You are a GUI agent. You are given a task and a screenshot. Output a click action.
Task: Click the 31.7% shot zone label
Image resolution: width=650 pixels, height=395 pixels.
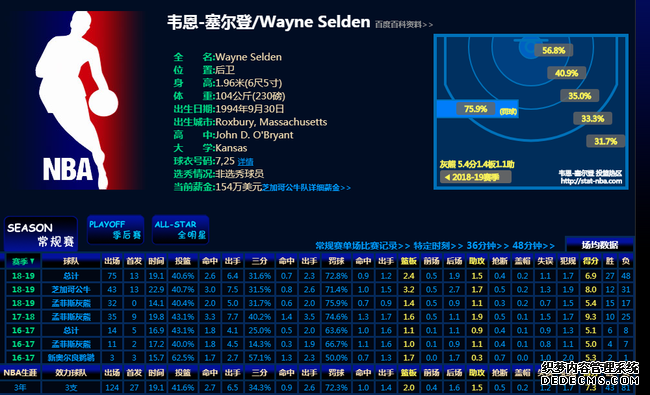pos(605,141)
